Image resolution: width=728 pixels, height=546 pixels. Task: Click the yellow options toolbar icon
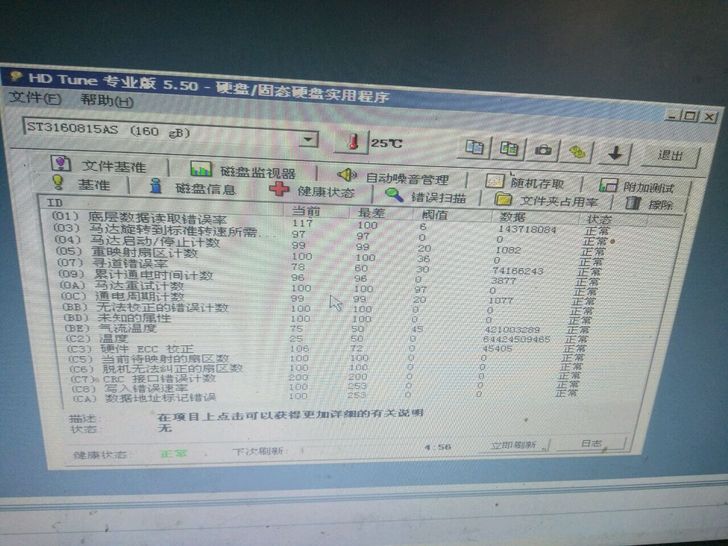tap(577, 151)
